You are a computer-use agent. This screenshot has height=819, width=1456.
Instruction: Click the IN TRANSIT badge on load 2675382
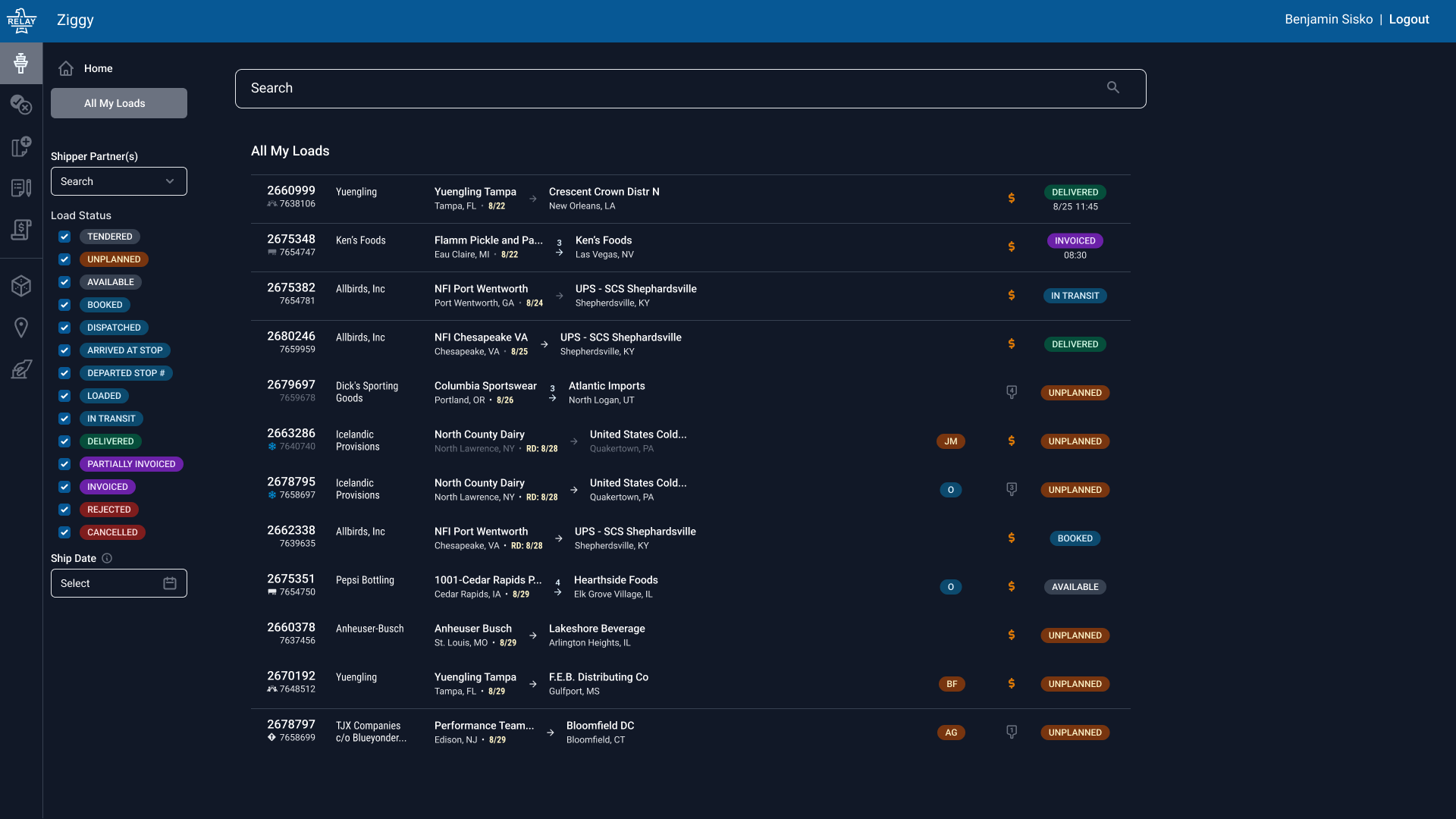point(1075,296)
